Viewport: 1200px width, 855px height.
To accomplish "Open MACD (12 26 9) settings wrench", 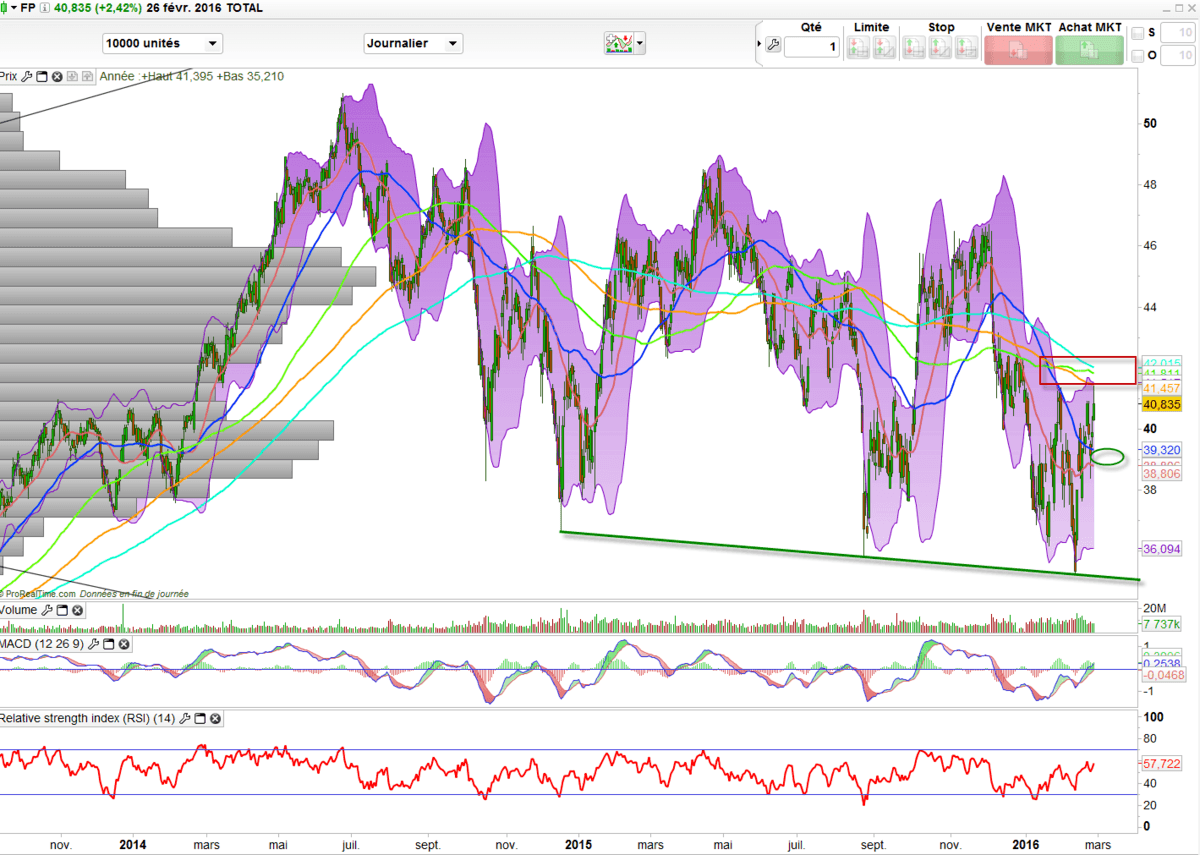I will pos(93,645).
